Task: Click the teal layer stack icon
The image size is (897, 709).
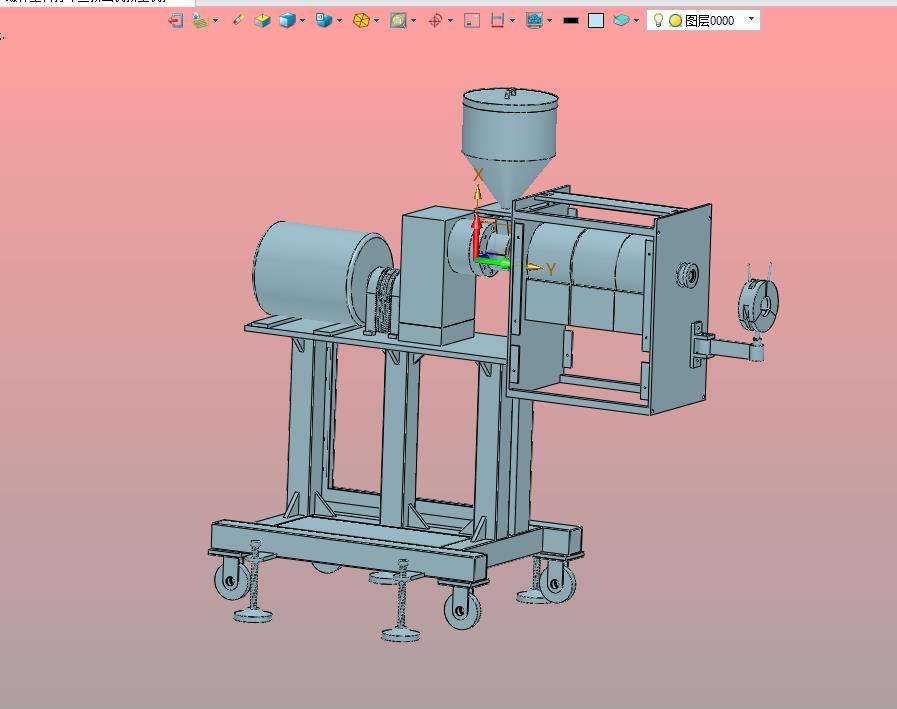Action: click(x=621, y=21)
